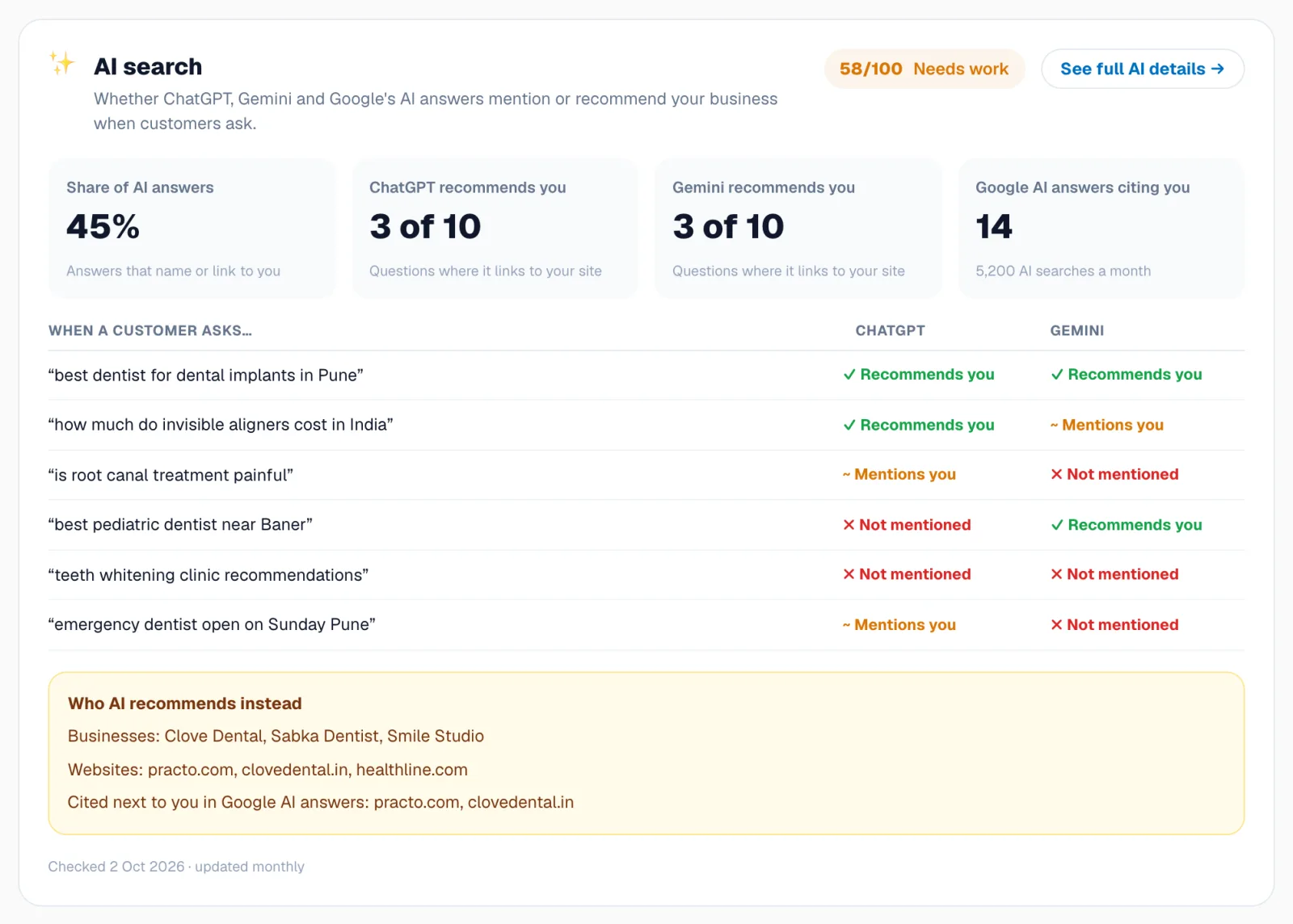Image resolution: width=1293 pixels, height=924 pixels.
Task: Click Gemini Not mentioned for emergency dentist row
Action: (1114, 624)
